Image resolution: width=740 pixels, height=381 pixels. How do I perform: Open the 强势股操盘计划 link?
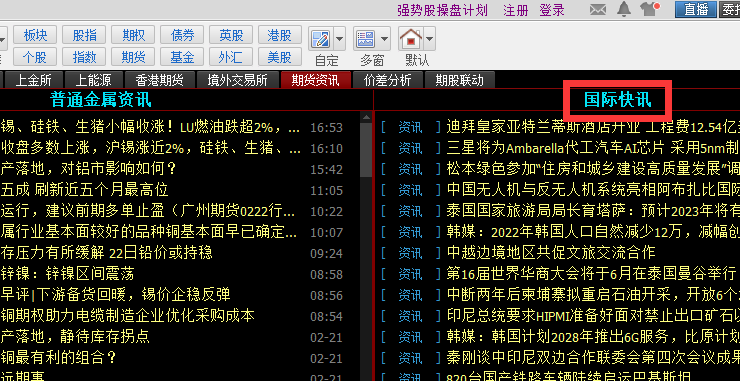coord(442,10)
